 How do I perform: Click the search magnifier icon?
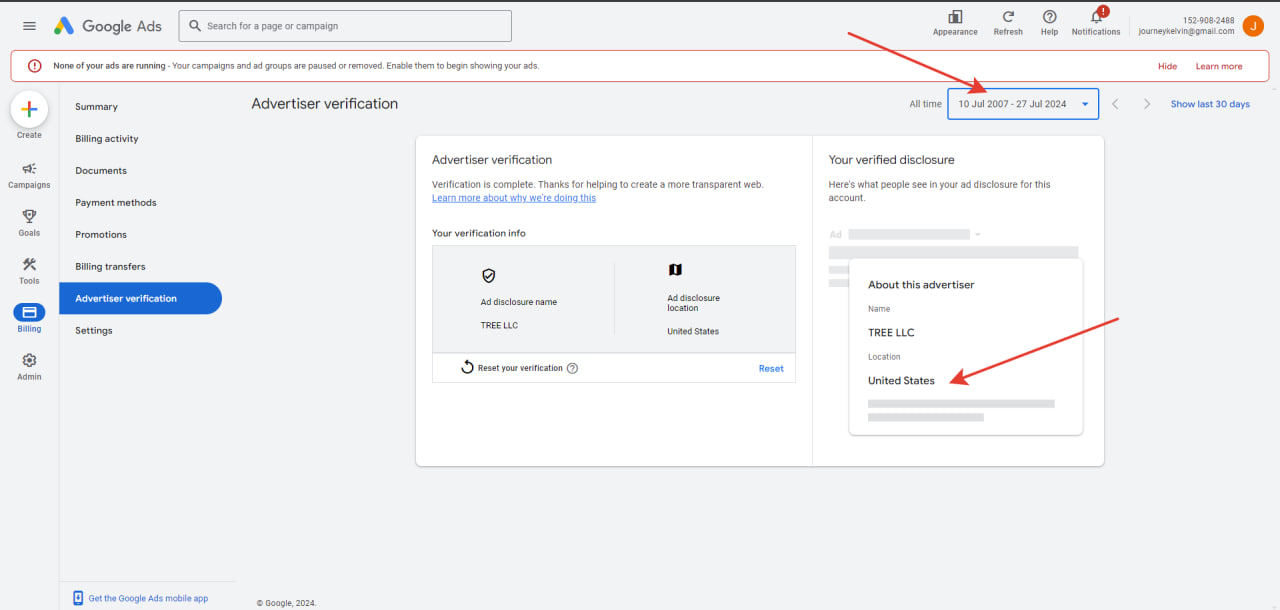click(x=194, y=26)
